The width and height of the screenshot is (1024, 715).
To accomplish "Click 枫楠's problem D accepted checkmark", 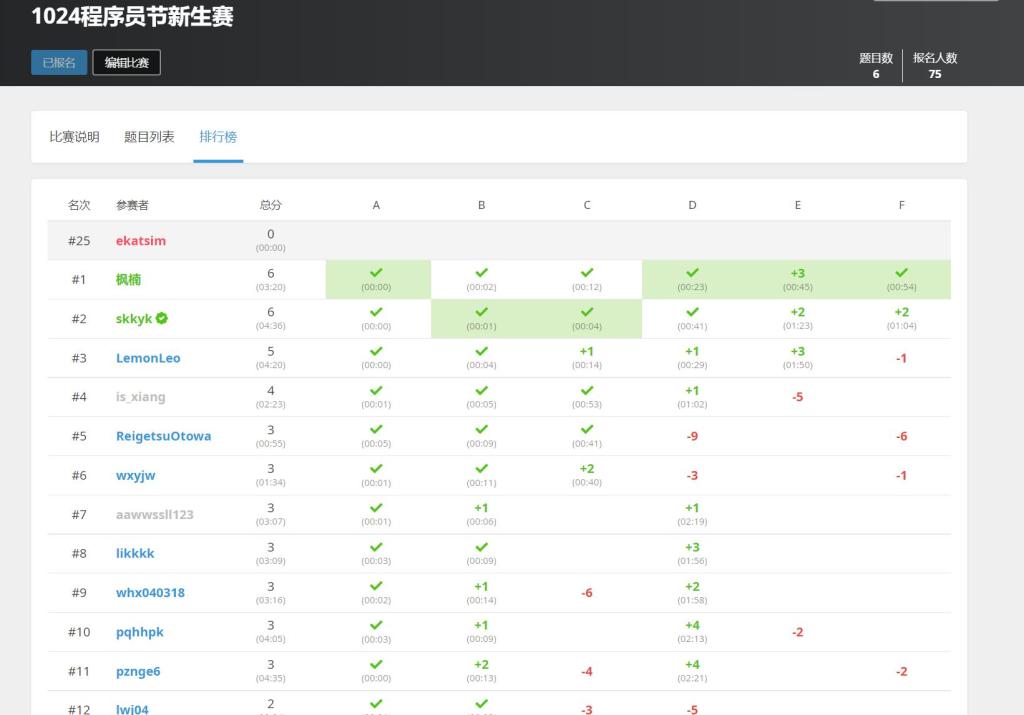I will [692, 272].
